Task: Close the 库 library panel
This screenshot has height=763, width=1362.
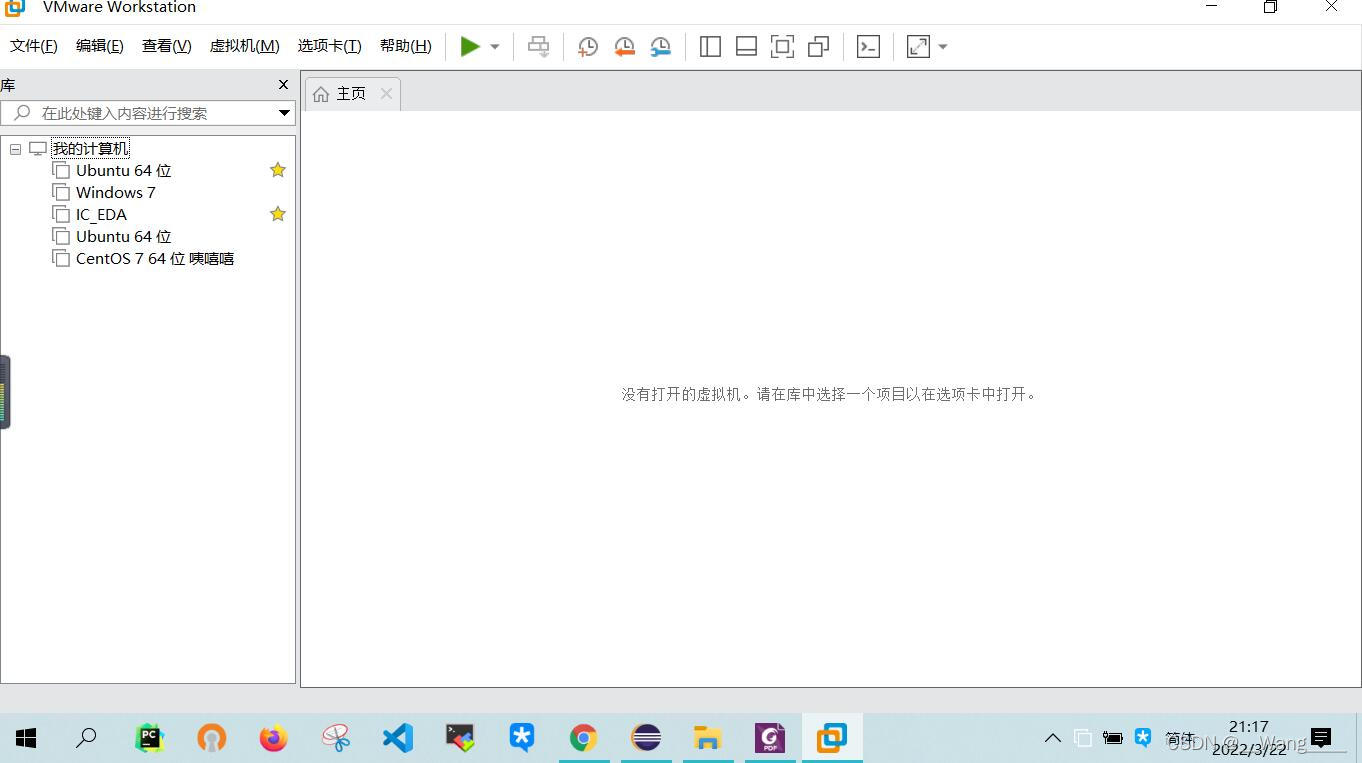Action: [283, 85]
